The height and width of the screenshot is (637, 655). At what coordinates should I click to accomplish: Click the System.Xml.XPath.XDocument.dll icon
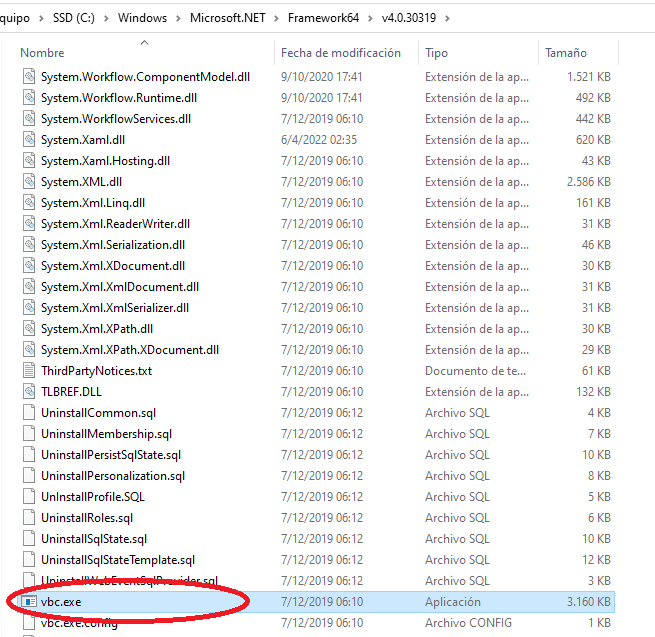pos(29,350)
